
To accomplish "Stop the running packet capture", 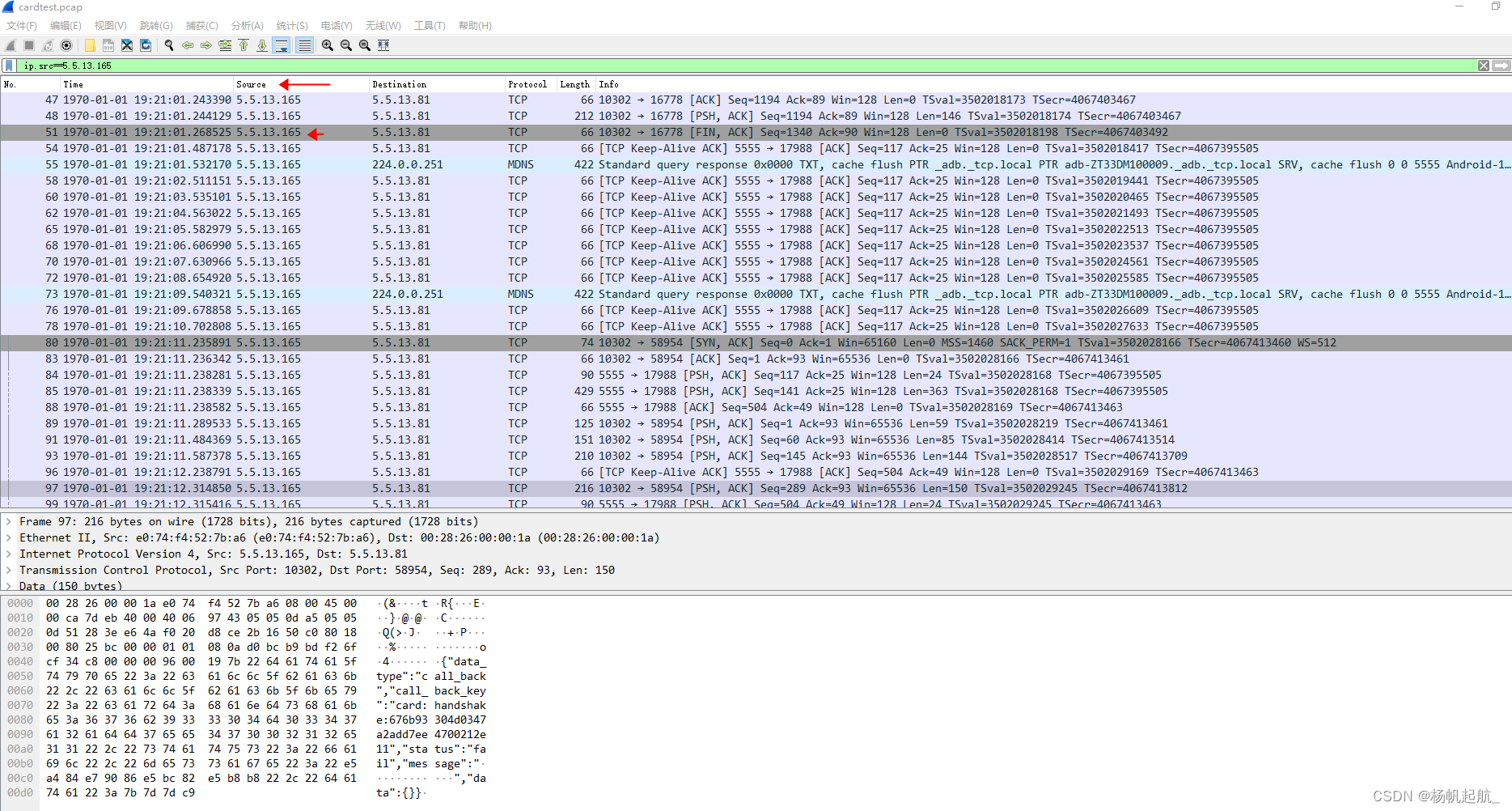I will pos(29,45).
